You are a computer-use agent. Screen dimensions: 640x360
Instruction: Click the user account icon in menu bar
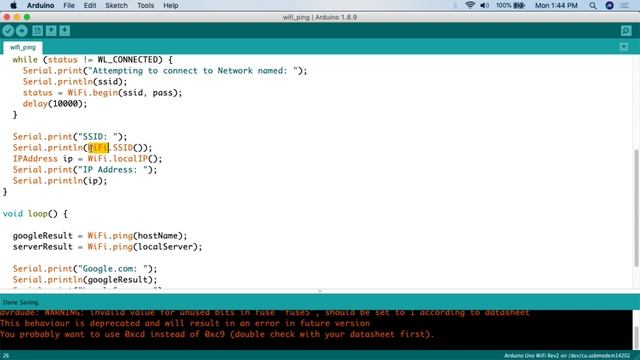[x=609, y=5]
